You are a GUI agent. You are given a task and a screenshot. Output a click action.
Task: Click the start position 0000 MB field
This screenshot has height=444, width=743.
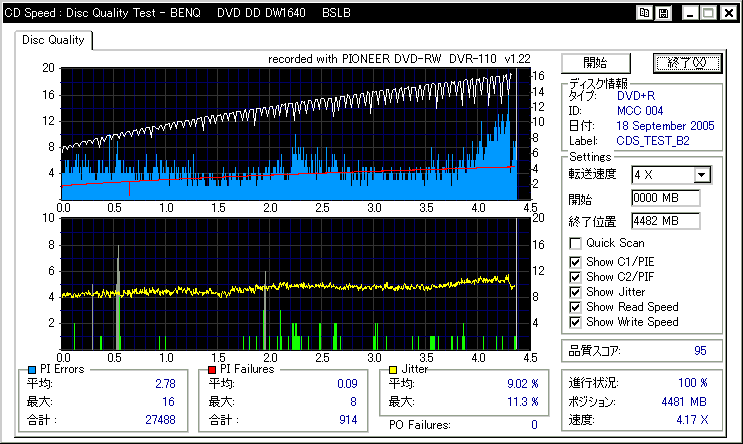pos(665,198)
